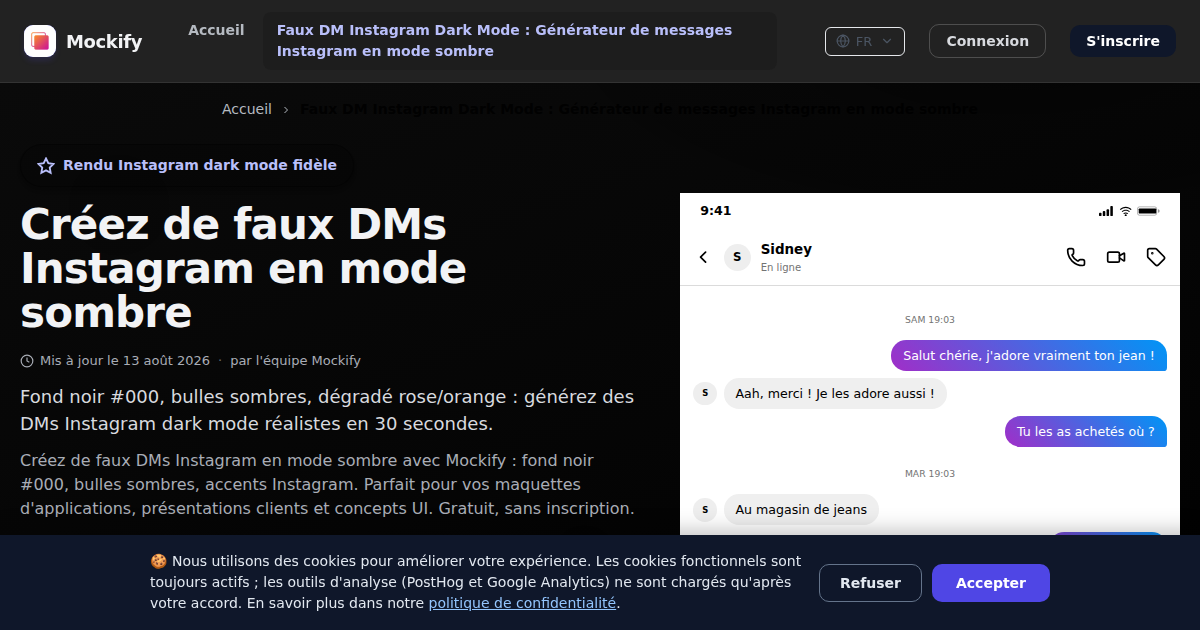The width and height of the screenshot is (1200, 630).
Task: Click the MAR 19:03 timestamp
Action: point(930,474)
